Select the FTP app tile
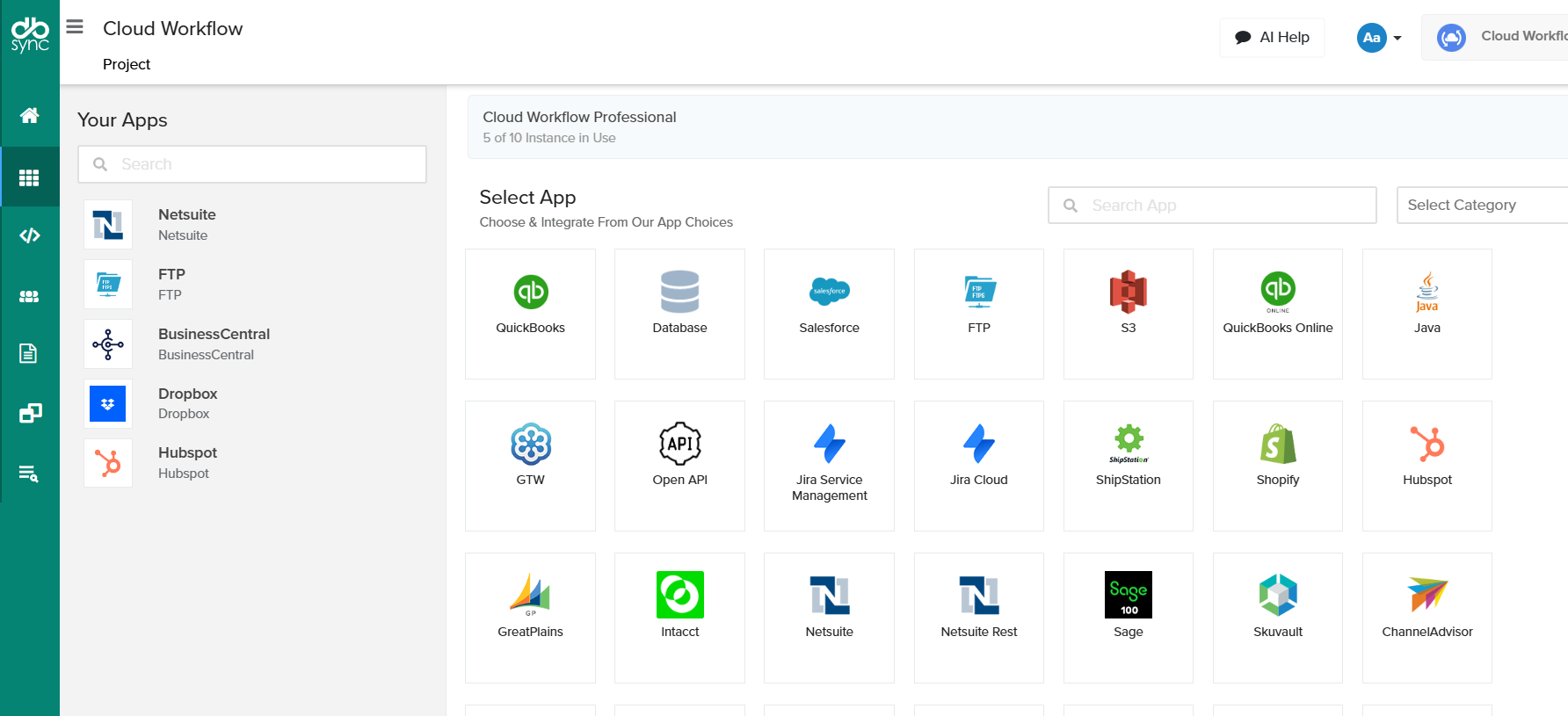 (979, 314)
